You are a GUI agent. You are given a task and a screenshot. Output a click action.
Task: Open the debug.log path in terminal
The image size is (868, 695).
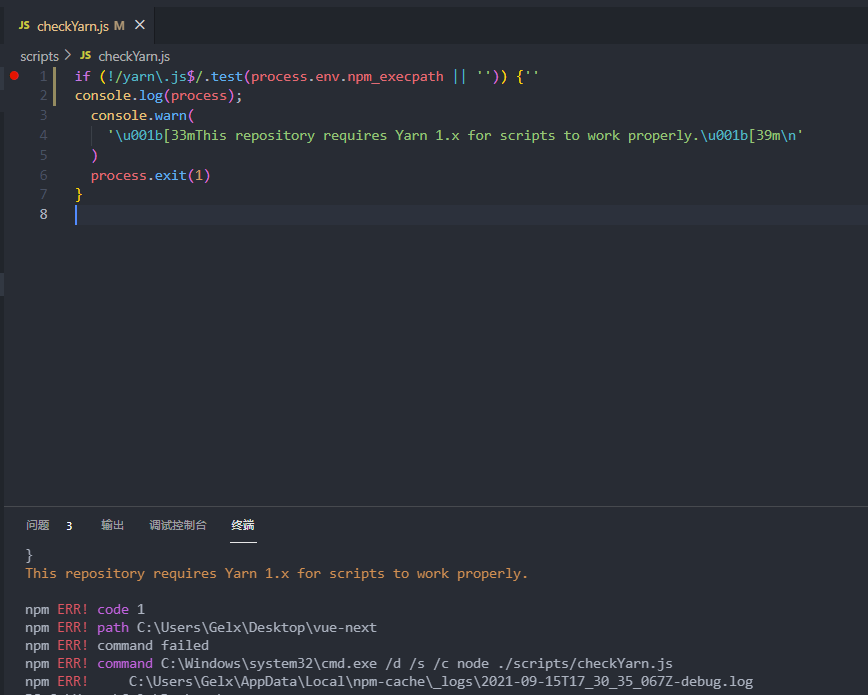[441, 682]
